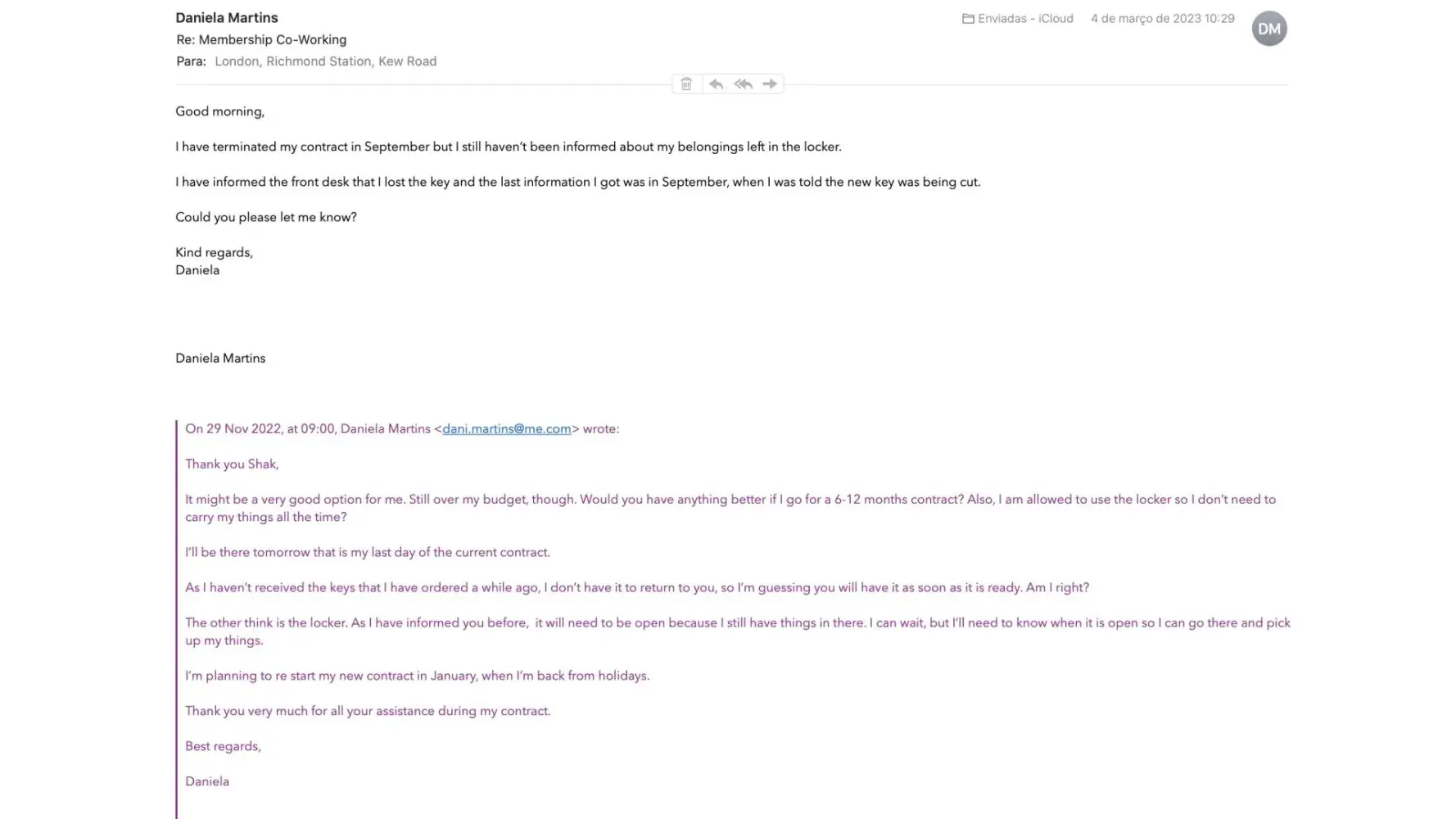Forward this email with the right arrow

770,84
